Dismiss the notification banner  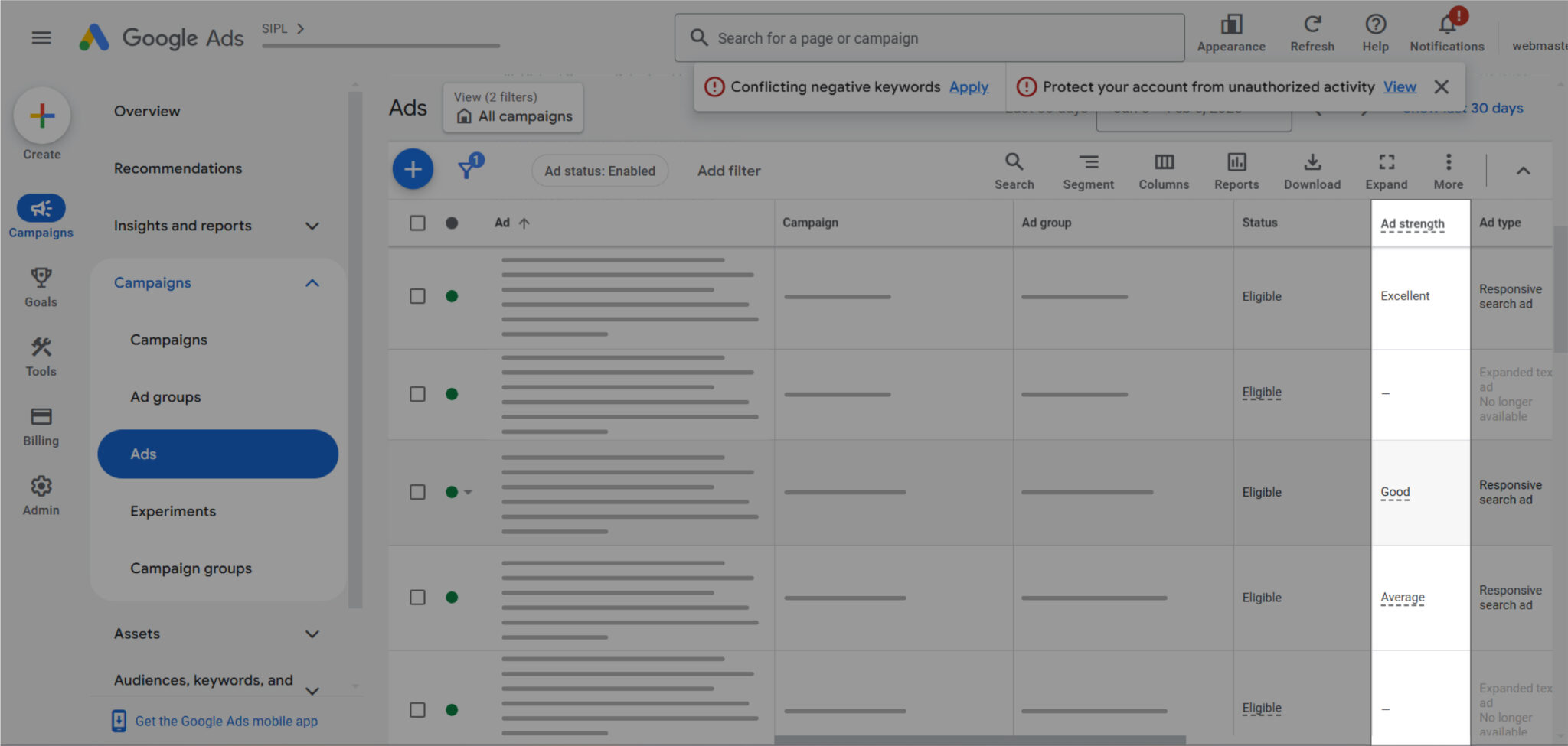pyautogui.click(x=1442, y=86)
